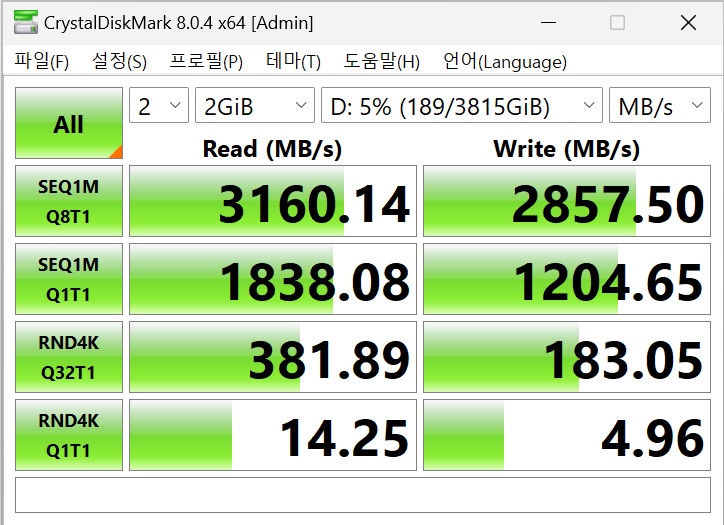
Task: Open the 도움말(H) menu
Action: 381,60
